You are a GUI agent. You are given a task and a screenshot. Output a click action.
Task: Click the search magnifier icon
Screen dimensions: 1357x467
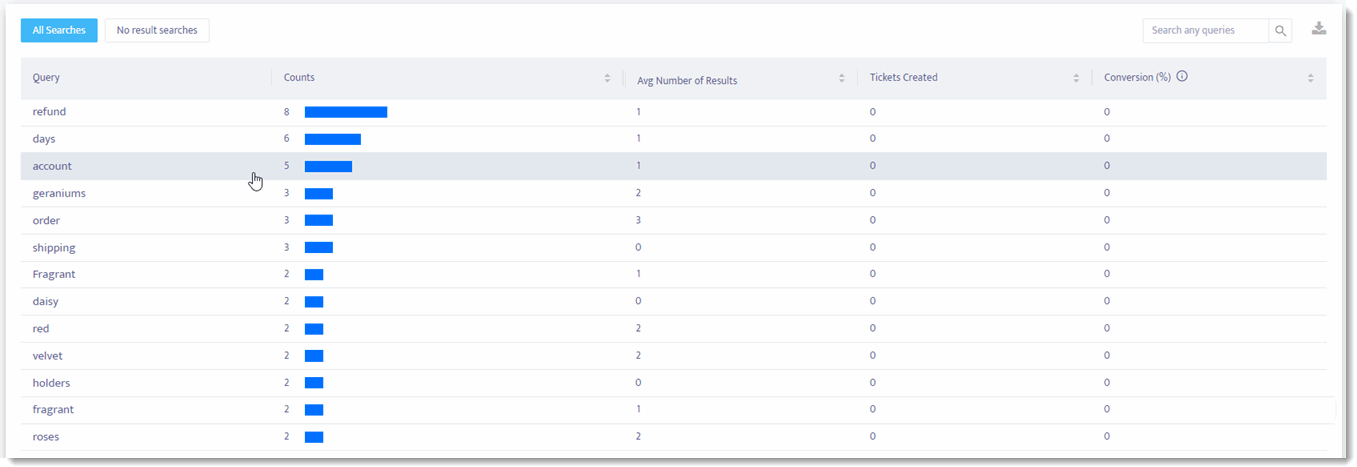1281,31
